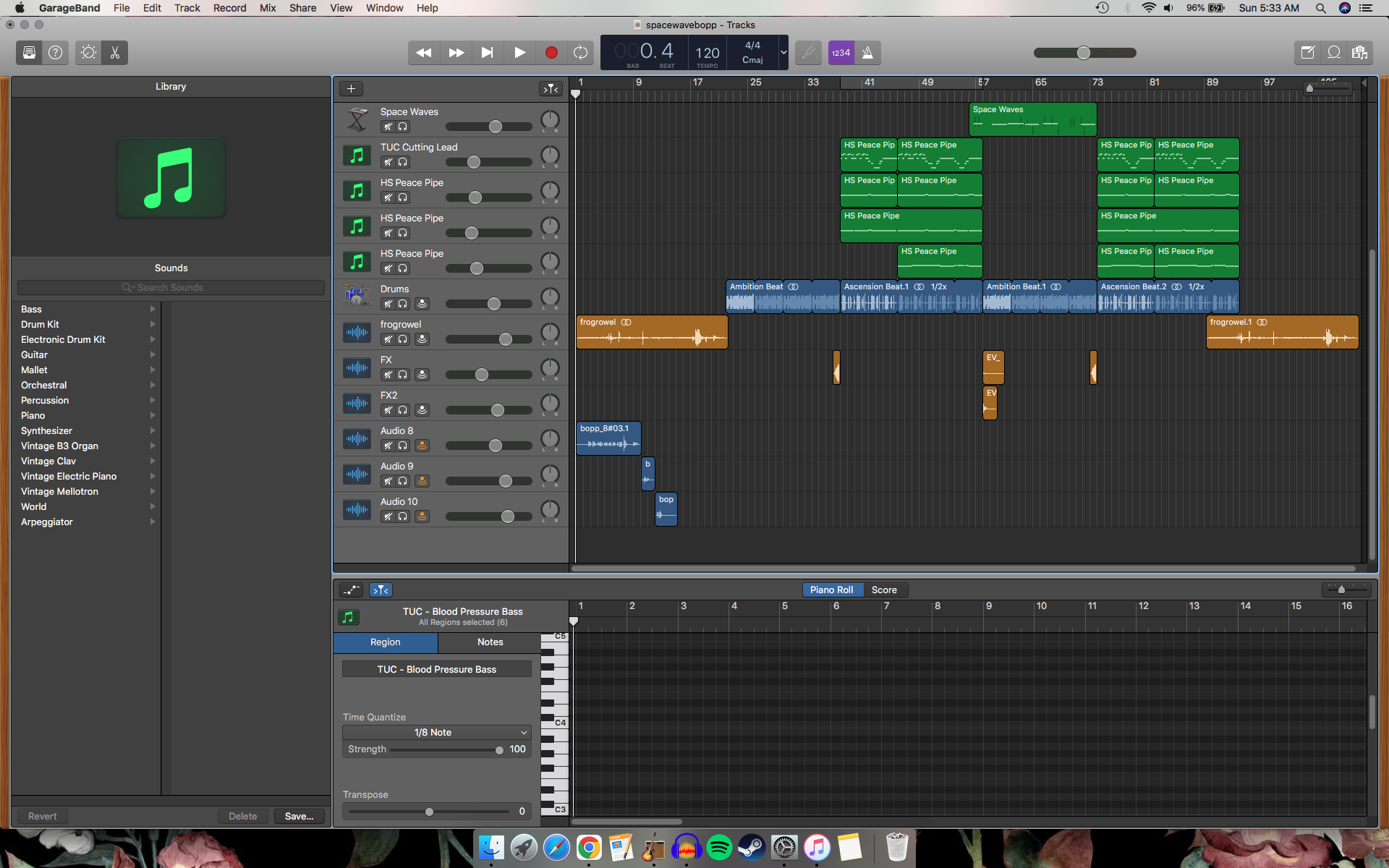The image size is (1389, 868).
Task: Click the Revert button in Library
Action: point(42,817)
